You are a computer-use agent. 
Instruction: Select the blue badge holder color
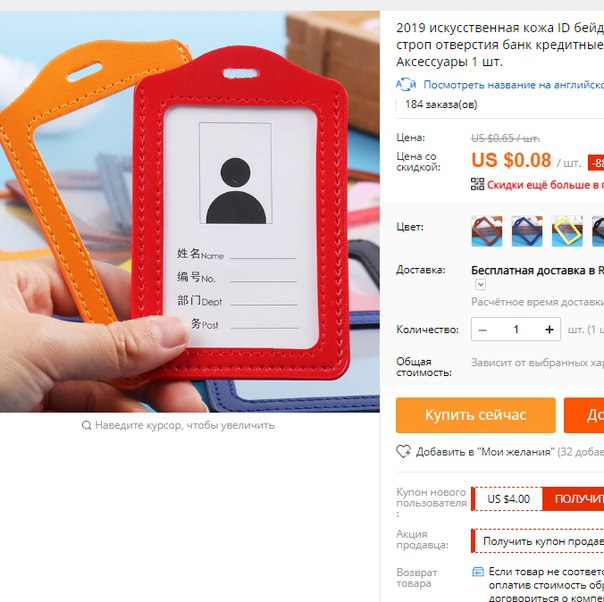pyautogui.click(x=527, y=231)
